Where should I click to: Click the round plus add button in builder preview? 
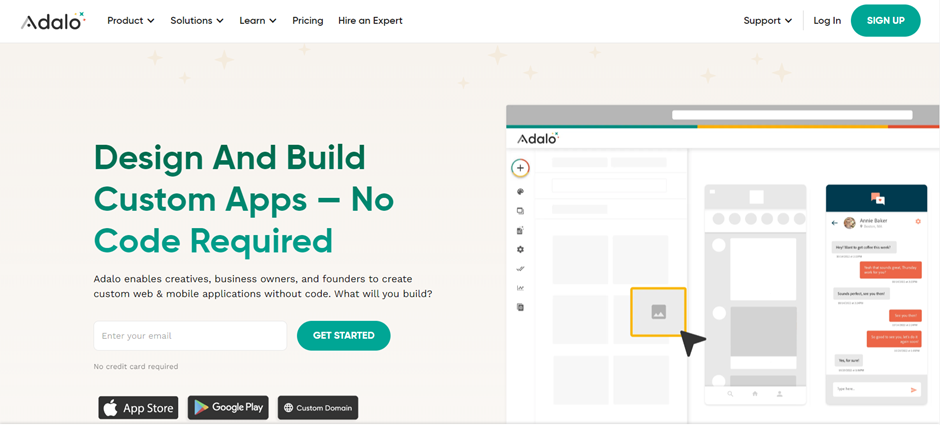click(x=520, y=168)
